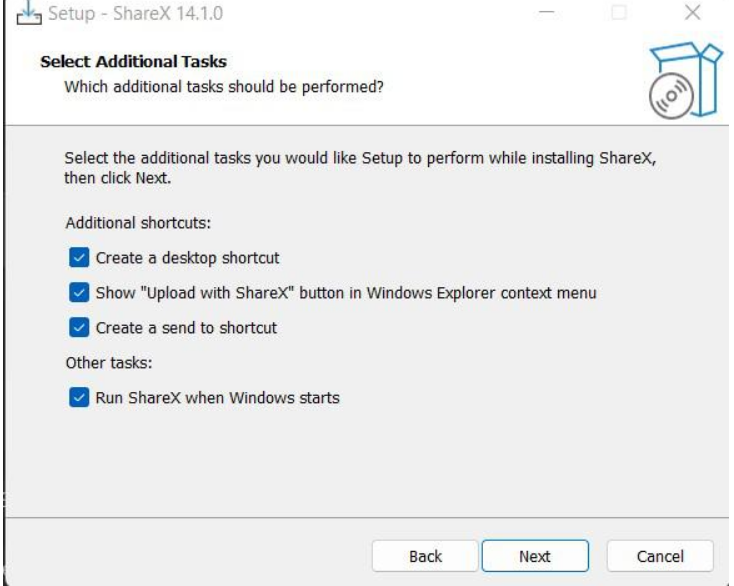Click the "Run ShareX when Windows starts" label text
This screenshot has height=586, width=734.
217,398
